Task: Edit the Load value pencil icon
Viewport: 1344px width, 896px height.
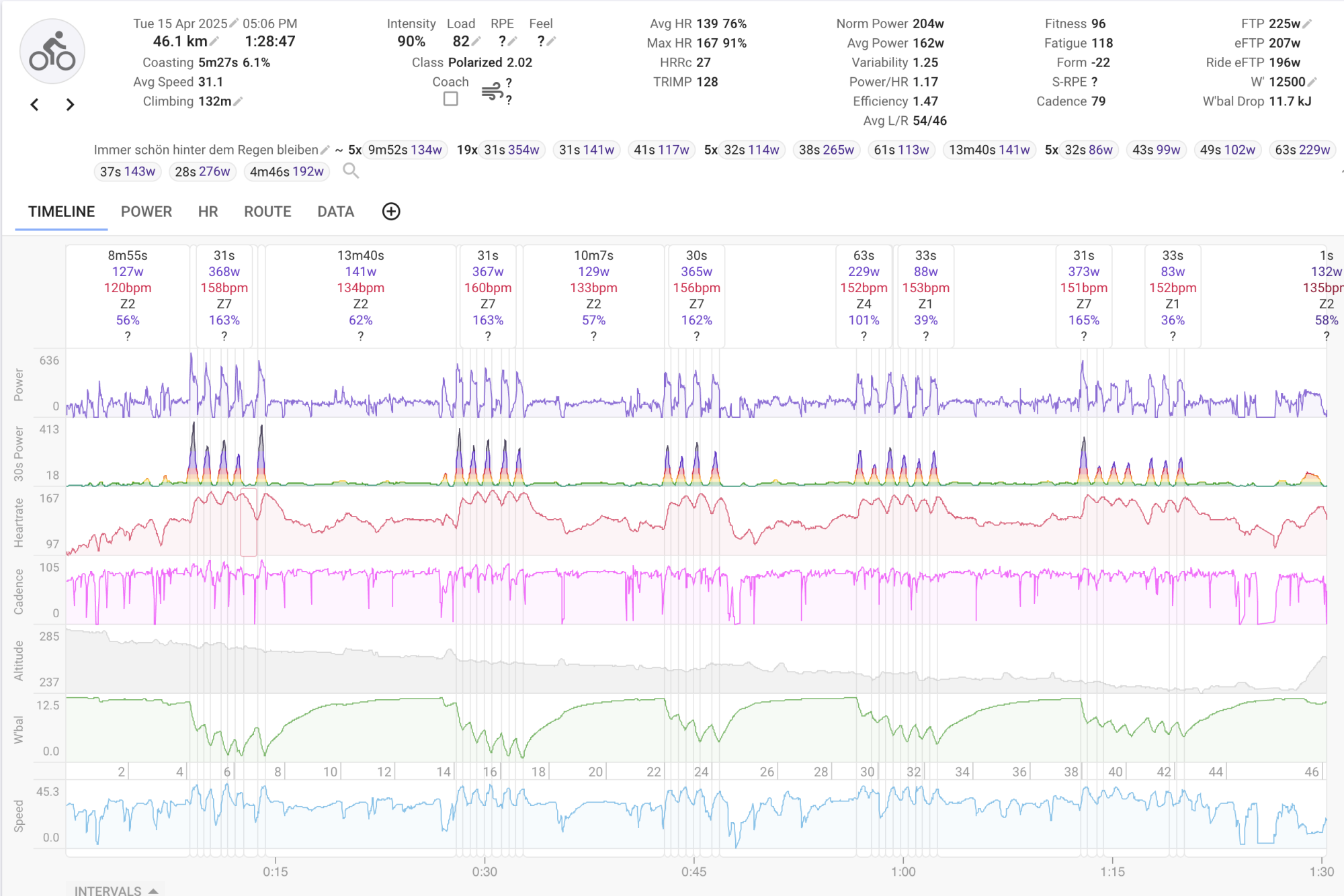Action: pos(476,42)
